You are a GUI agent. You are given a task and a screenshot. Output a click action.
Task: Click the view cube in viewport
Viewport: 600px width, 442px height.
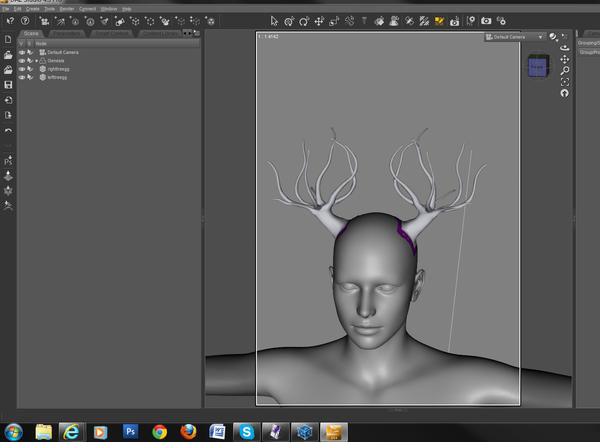tap(537, 66)
